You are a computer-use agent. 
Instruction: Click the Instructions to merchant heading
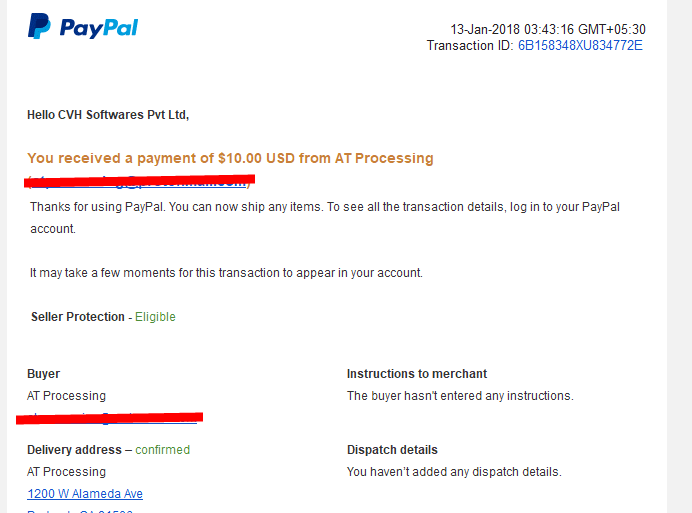[x=417, y=374]
